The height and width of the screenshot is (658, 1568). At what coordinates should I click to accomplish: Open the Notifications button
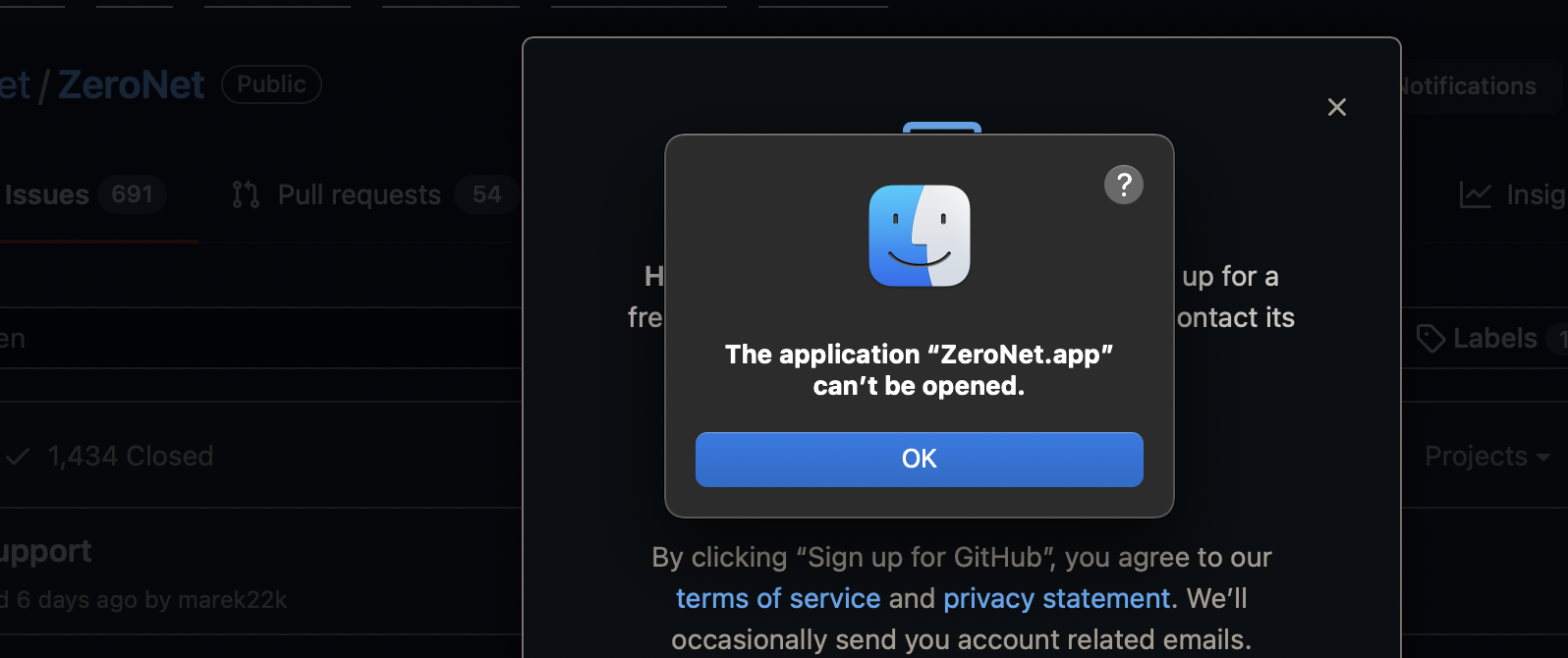1467,86
